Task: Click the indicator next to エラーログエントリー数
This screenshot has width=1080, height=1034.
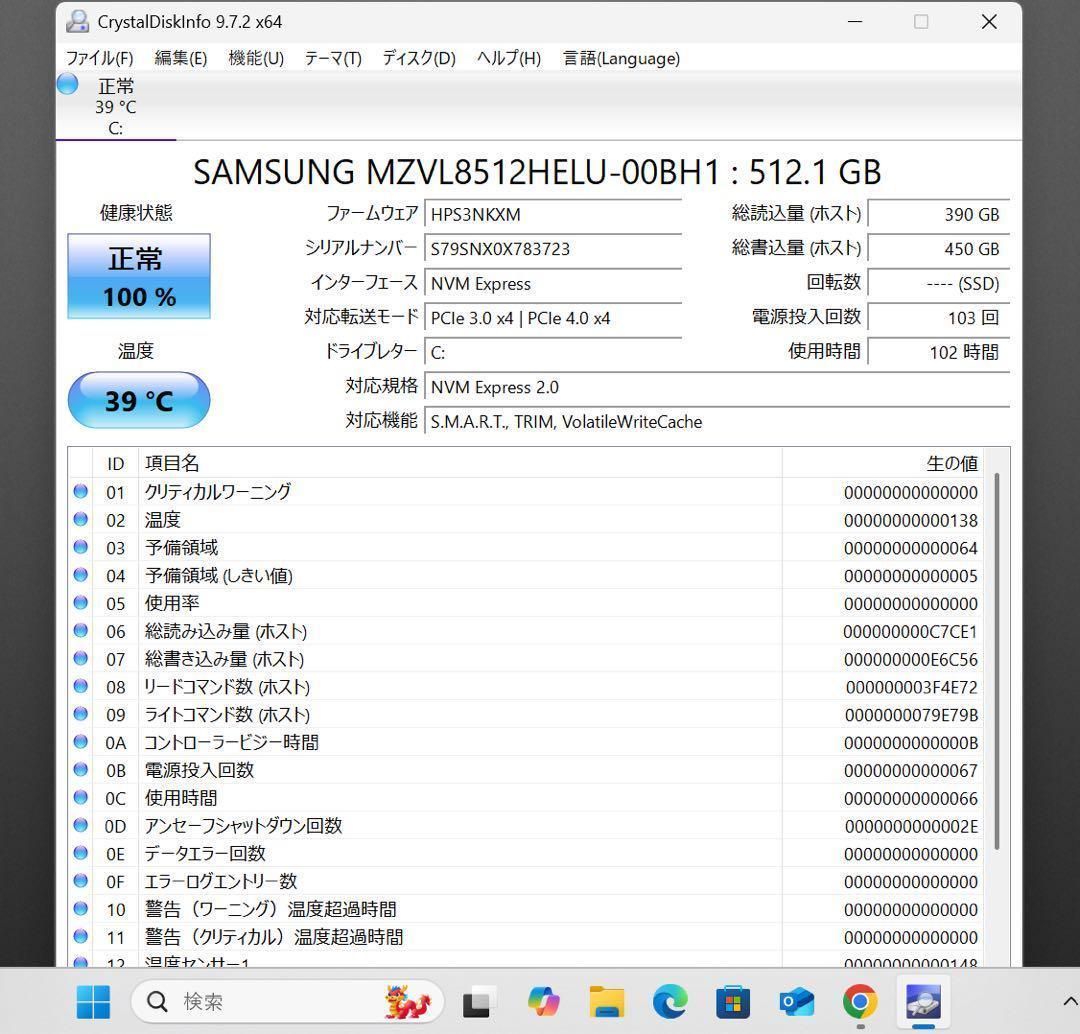Action: 81,882
